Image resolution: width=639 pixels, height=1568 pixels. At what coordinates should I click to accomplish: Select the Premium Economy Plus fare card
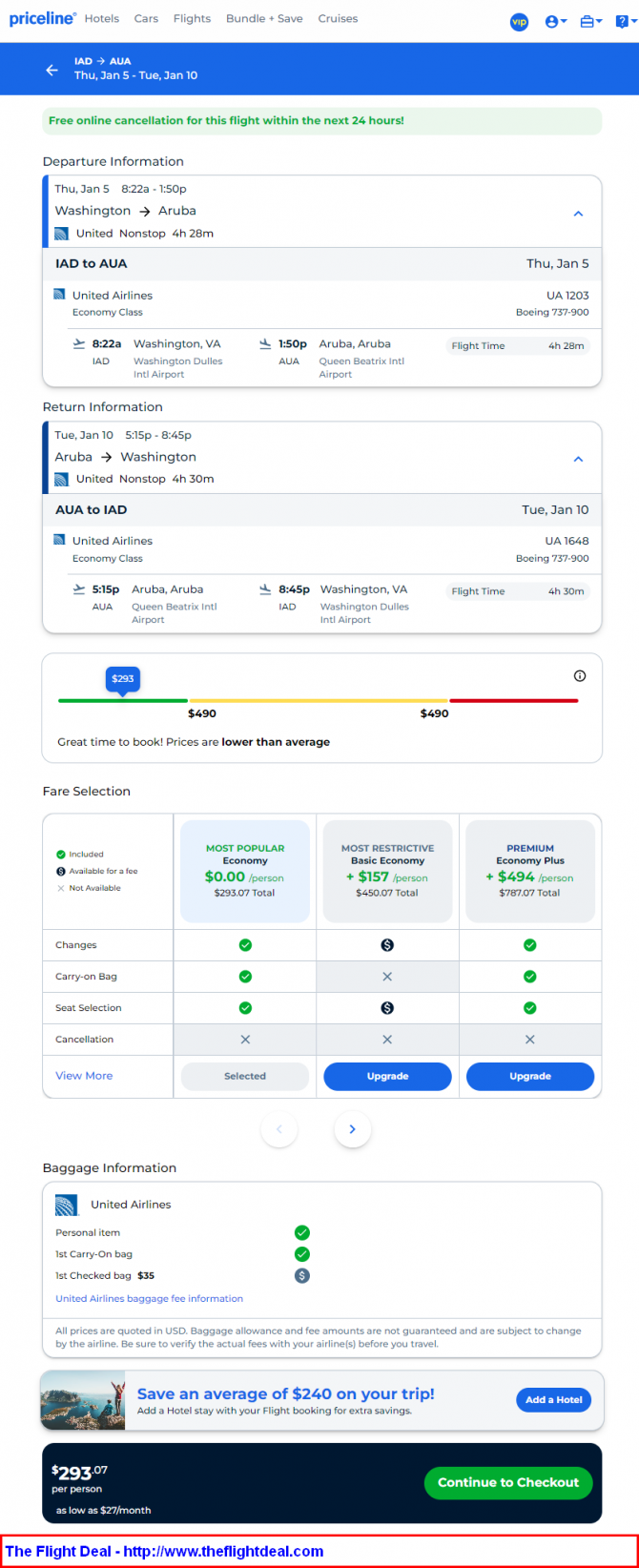pos(530,871)
